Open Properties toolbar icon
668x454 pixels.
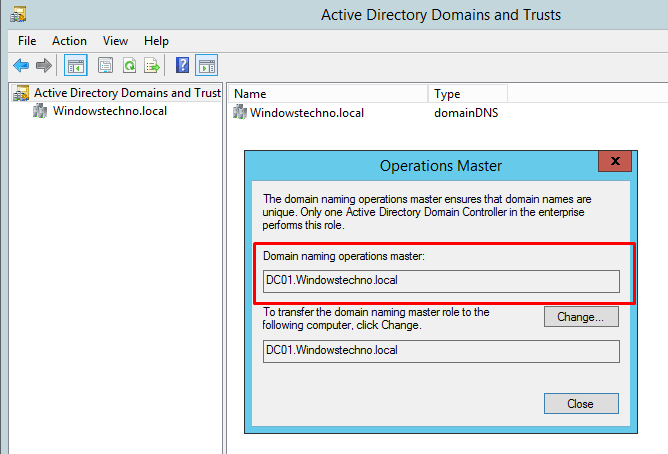coord(105,66)
